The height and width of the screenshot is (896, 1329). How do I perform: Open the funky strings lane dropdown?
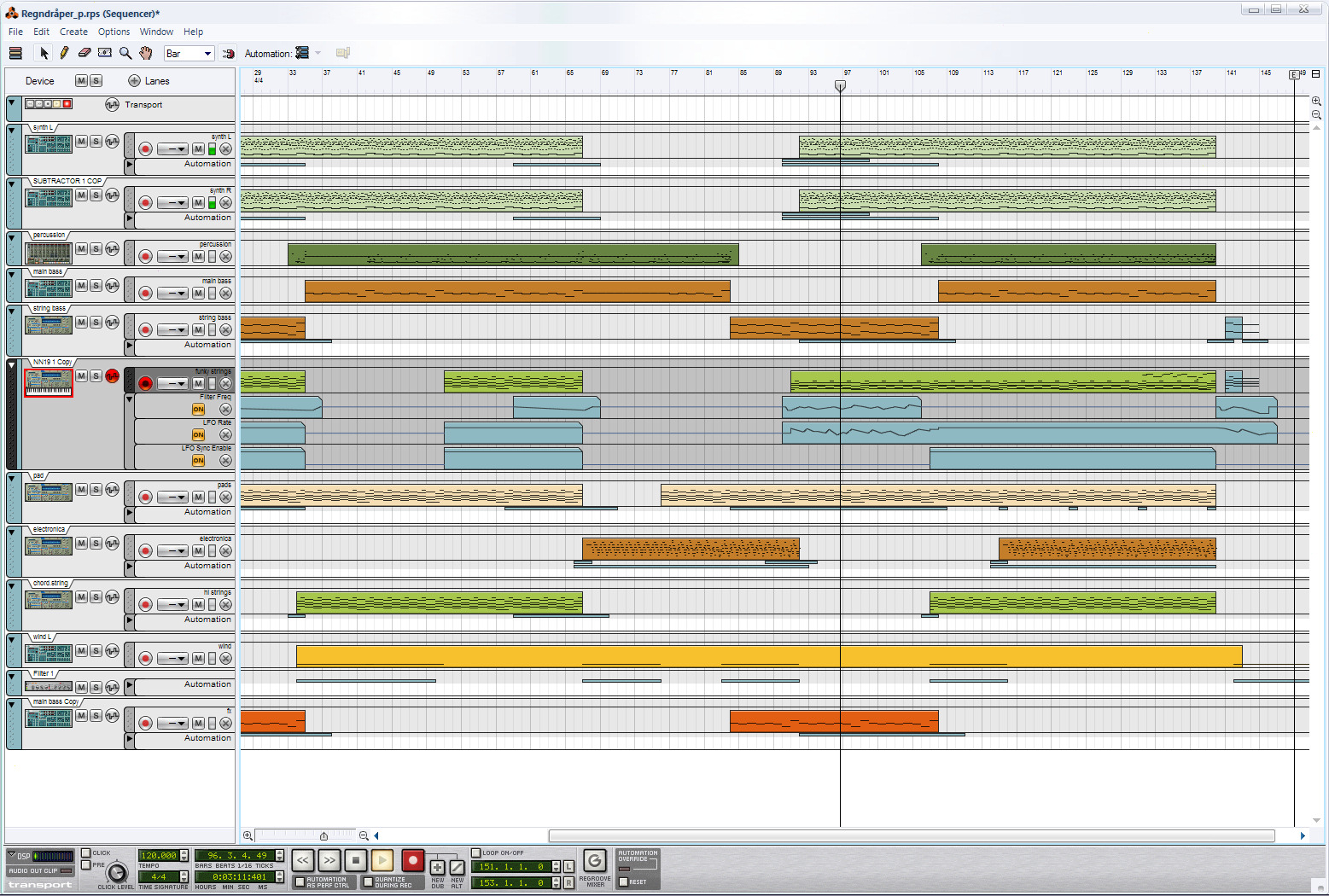[x=172, y=384]
